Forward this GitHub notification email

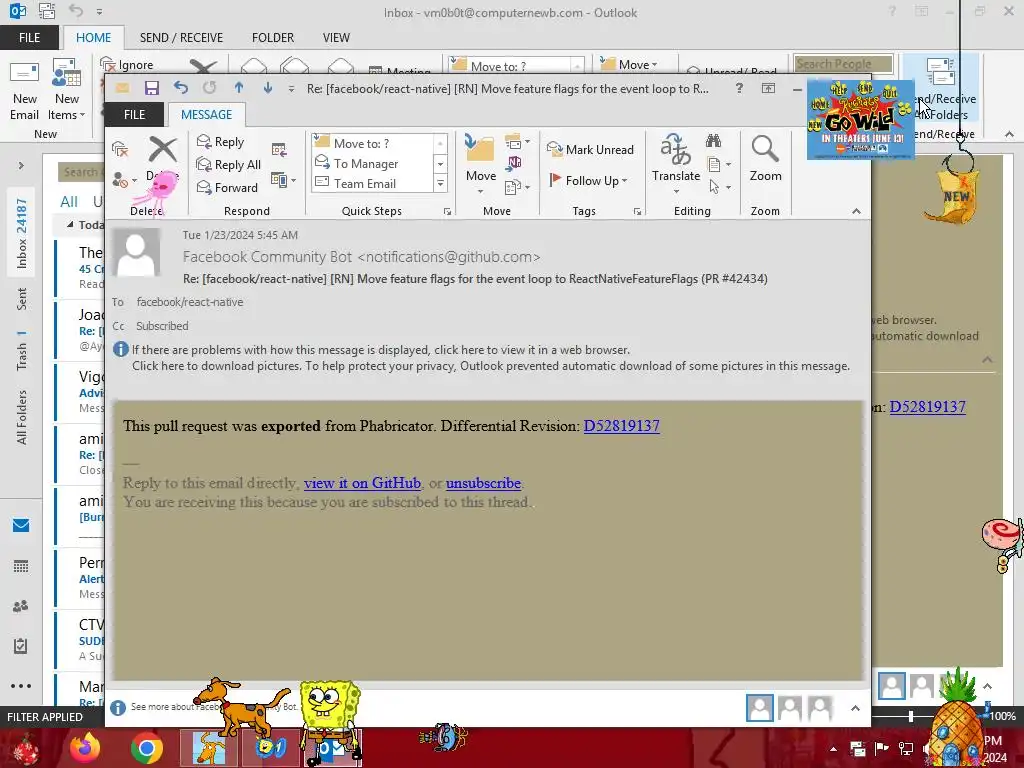pos(227,187)
